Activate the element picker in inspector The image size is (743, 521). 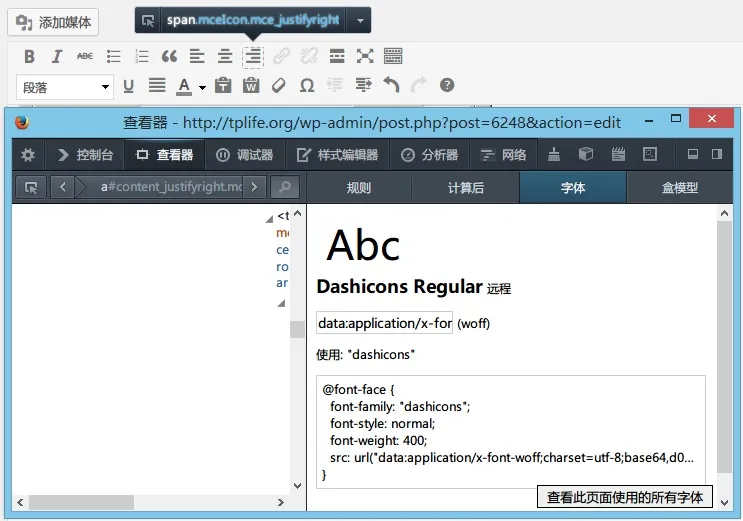coord(31,187)
